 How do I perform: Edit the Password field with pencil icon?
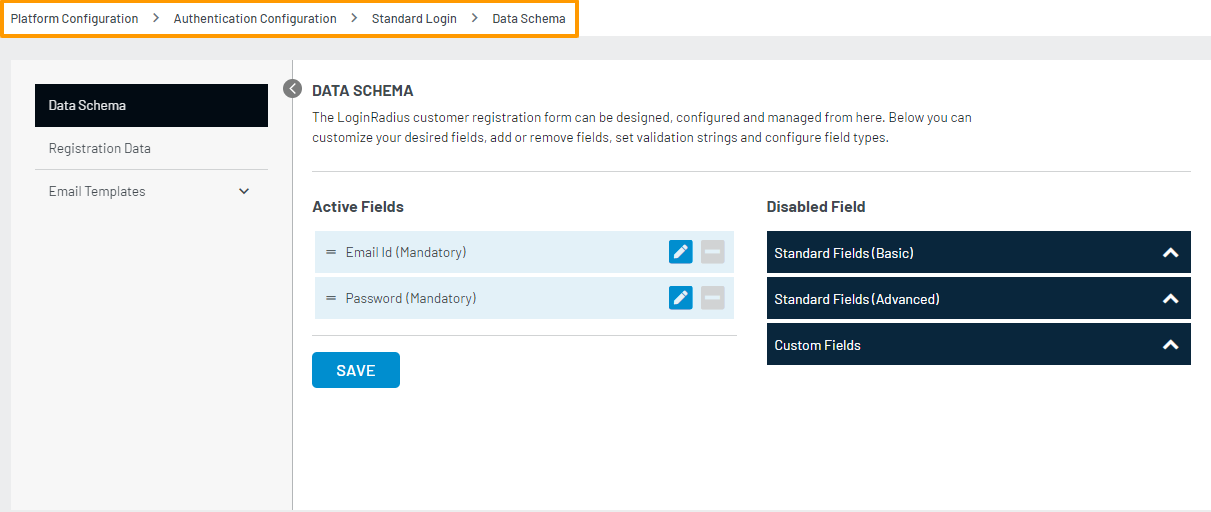(680, 298)
